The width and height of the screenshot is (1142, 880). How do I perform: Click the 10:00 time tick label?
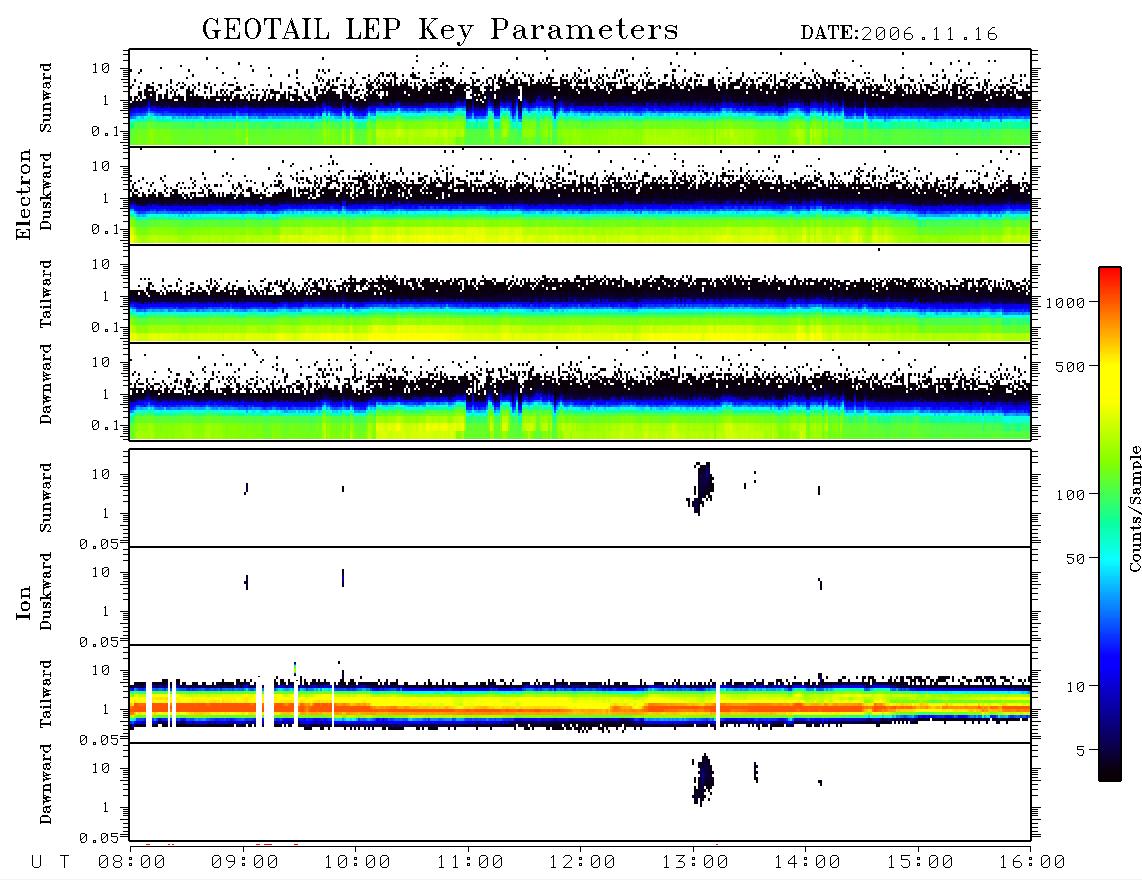click(357, 863)
